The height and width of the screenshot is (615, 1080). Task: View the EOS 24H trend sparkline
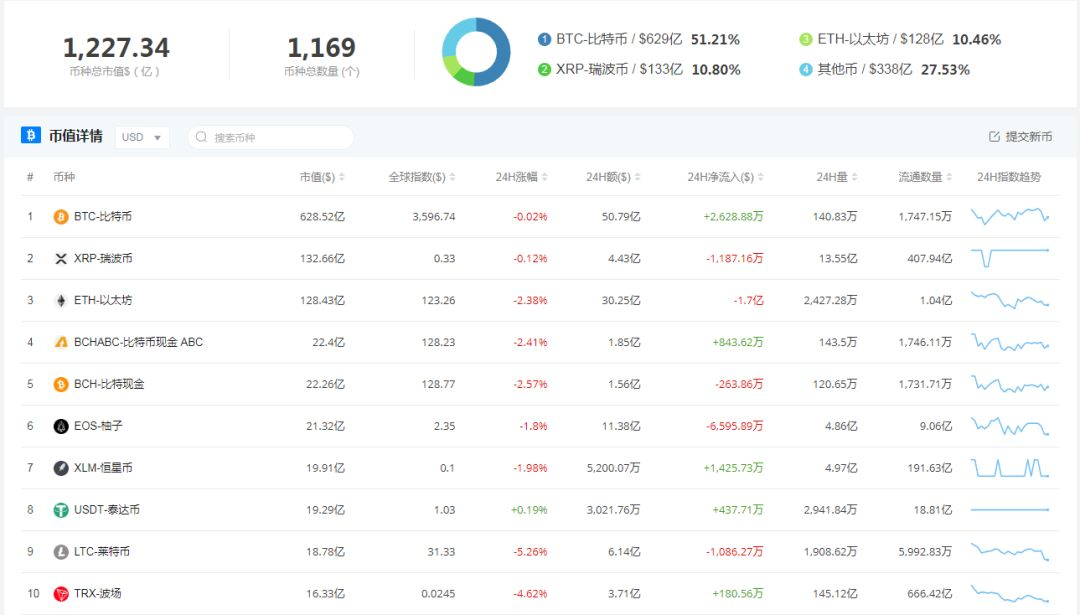click(x=1010, y=426)
